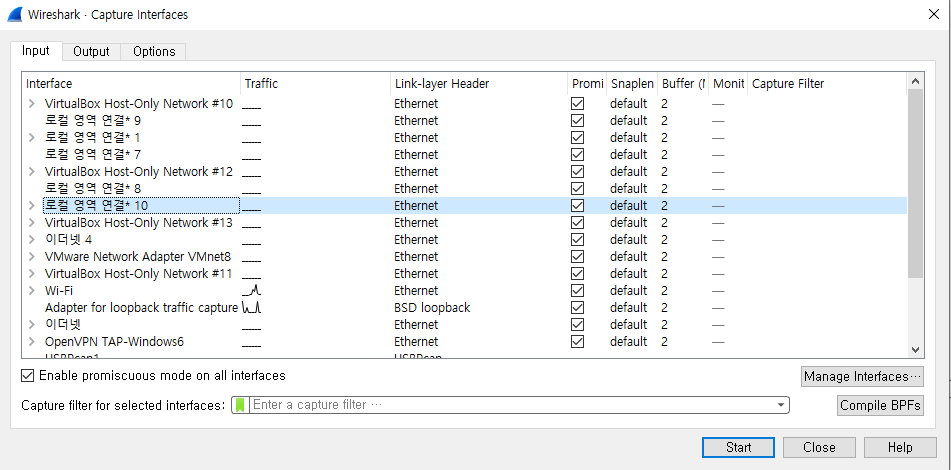Click Snaplen default value for Wi-Fi row
Screen dimensions: 951x470
(x=628, y=290)
